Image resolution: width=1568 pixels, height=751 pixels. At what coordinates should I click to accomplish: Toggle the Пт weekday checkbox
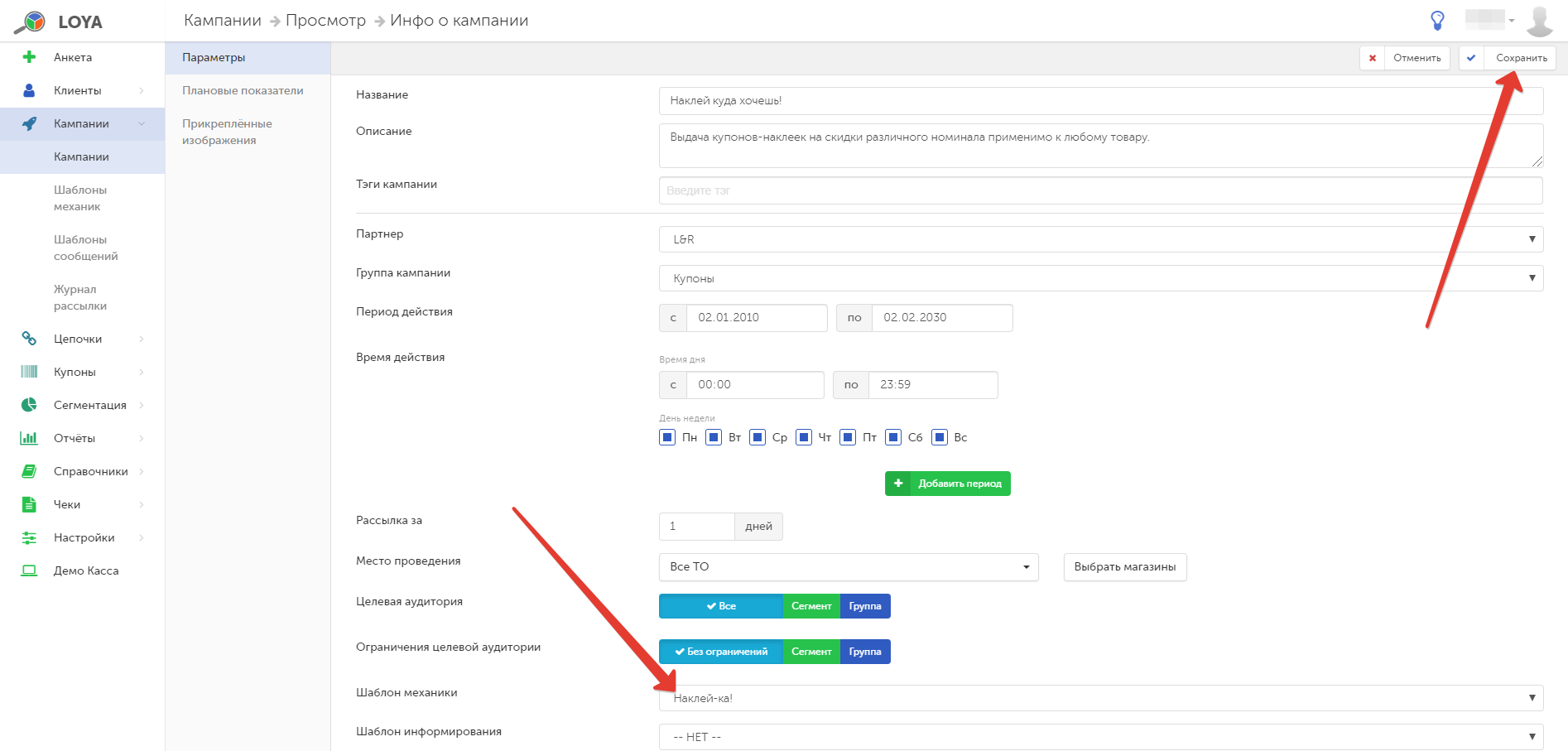coord(848,437)
